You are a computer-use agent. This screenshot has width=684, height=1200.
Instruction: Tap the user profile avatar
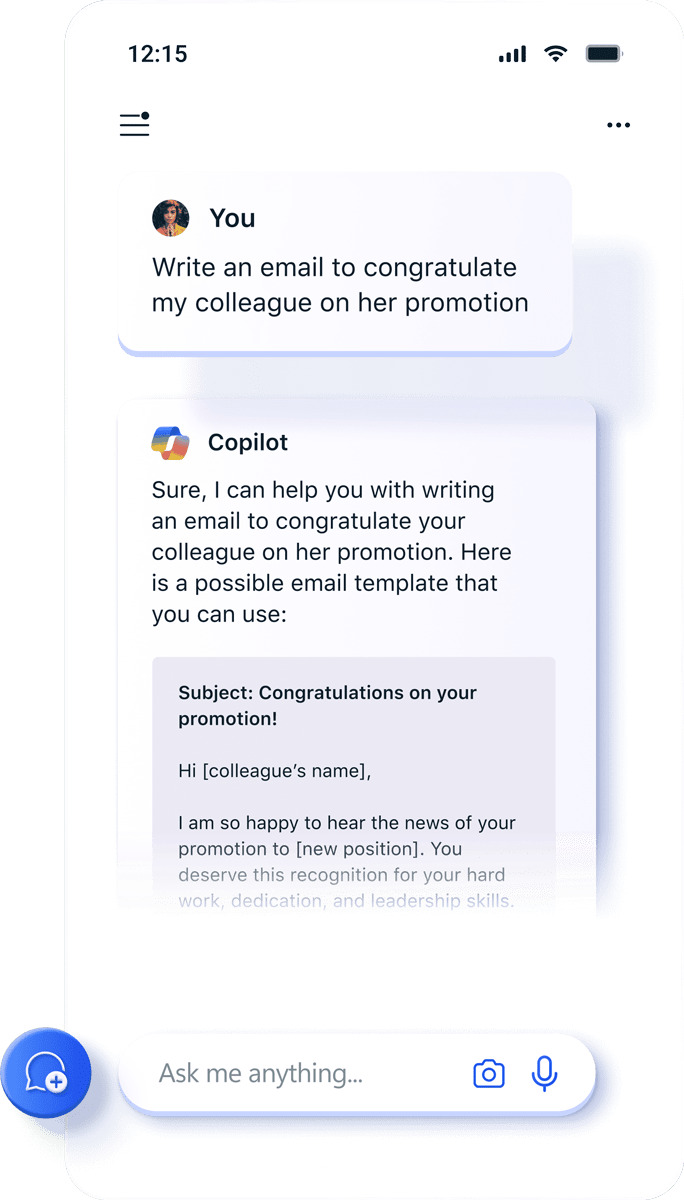(170, 218)
